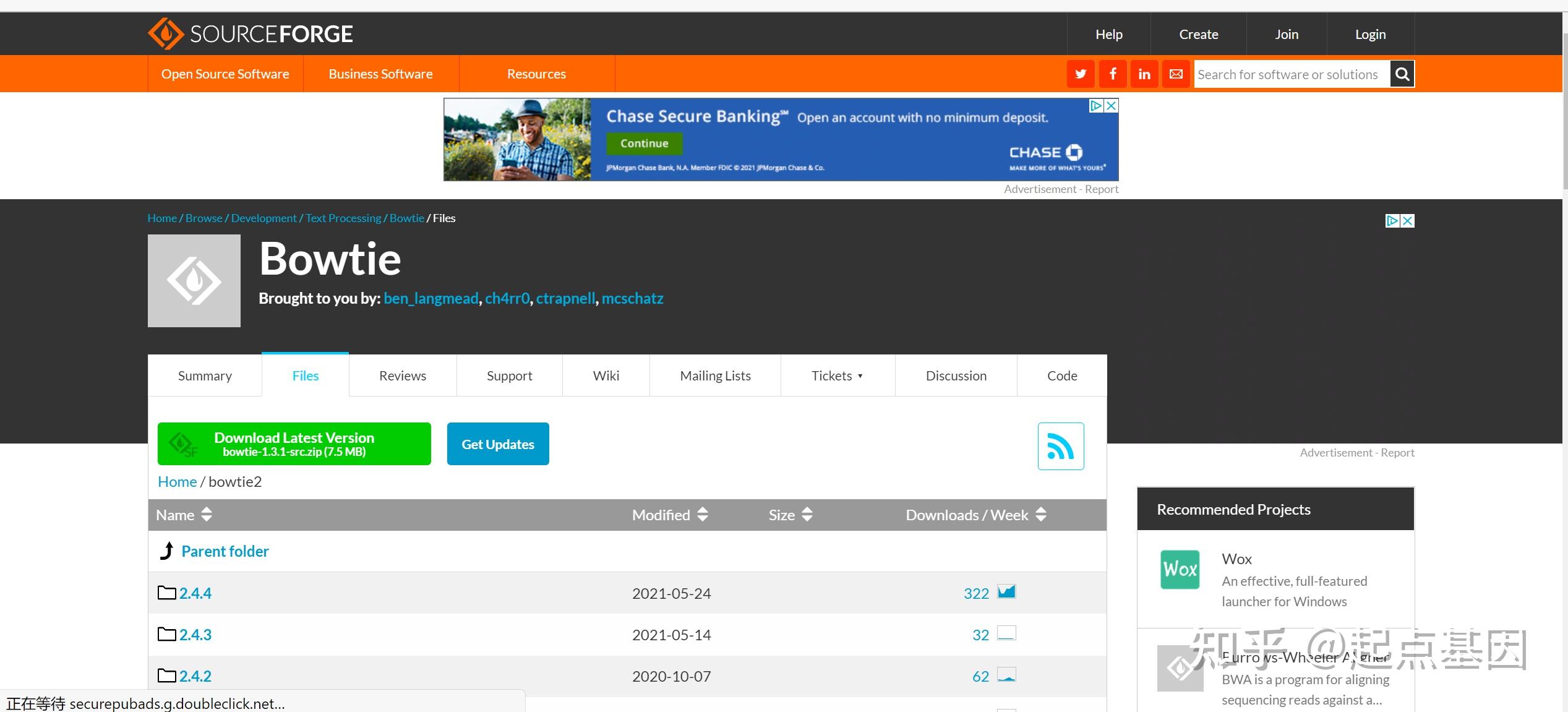Sort files by Name
Screen dimensions: 1568x712
[184, 515]
